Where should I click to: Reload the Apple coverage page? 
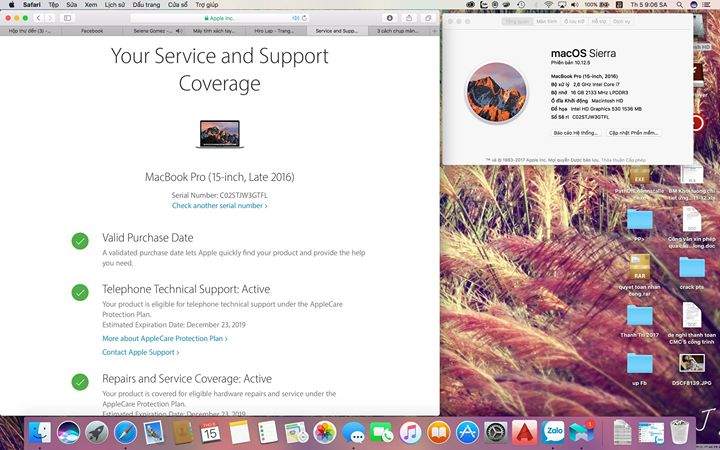coord(304,18)
